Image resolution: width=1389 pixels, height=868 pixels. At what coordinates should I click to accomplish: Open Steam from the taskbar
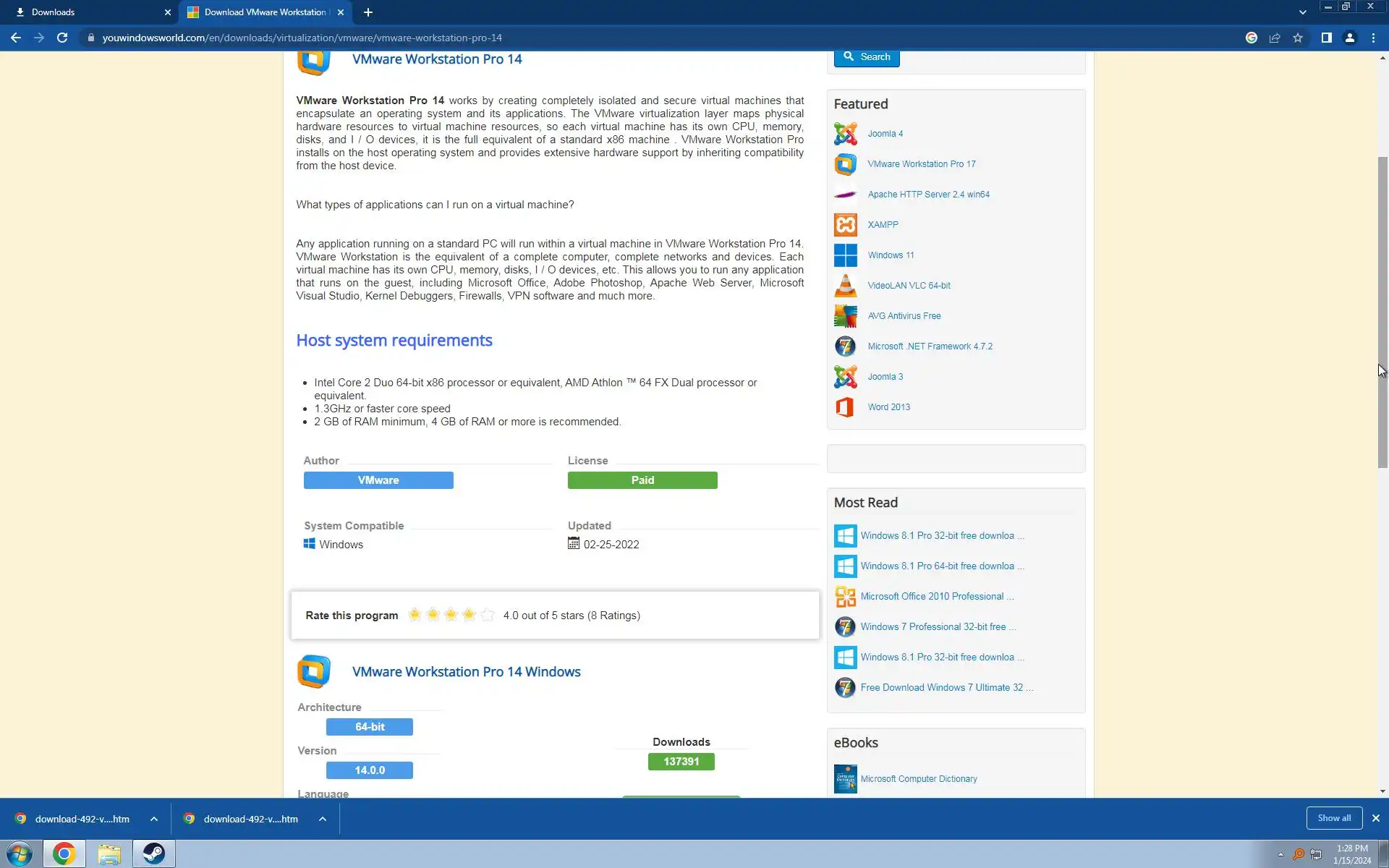click(x=153, y=854)
